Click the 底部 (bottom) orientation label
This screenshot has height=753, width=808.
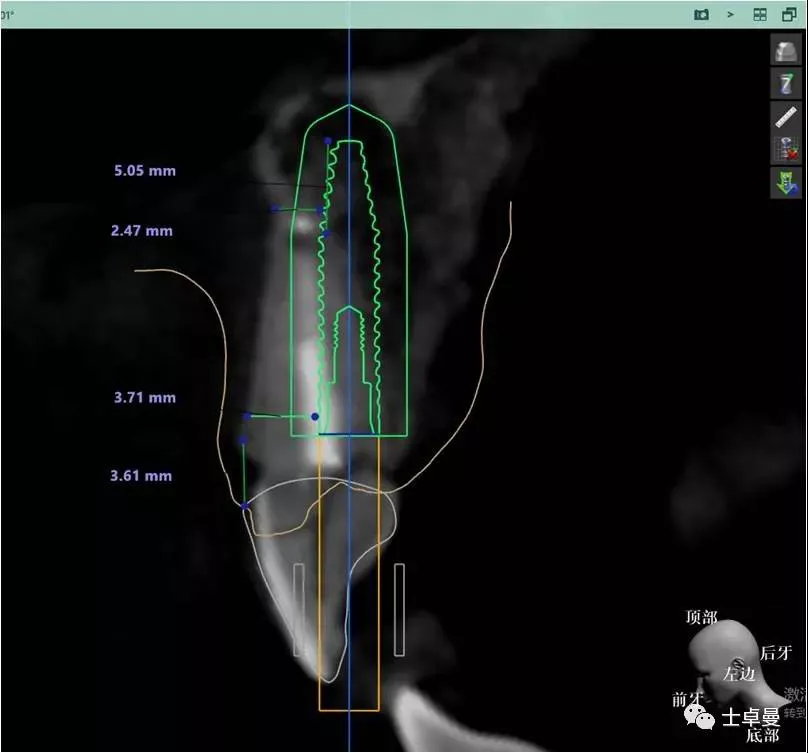[x=762, y=736]
